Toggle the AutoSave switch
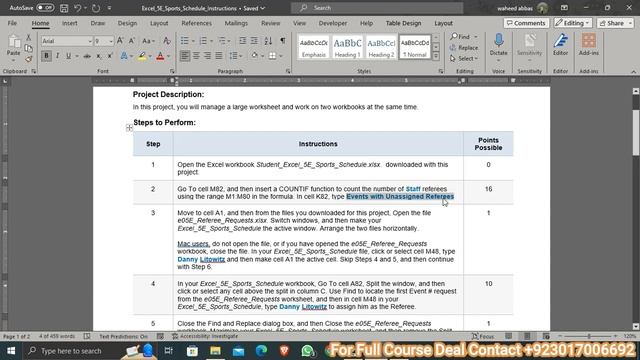This screenshot has width=640, height=360. [x=45, y=8]
